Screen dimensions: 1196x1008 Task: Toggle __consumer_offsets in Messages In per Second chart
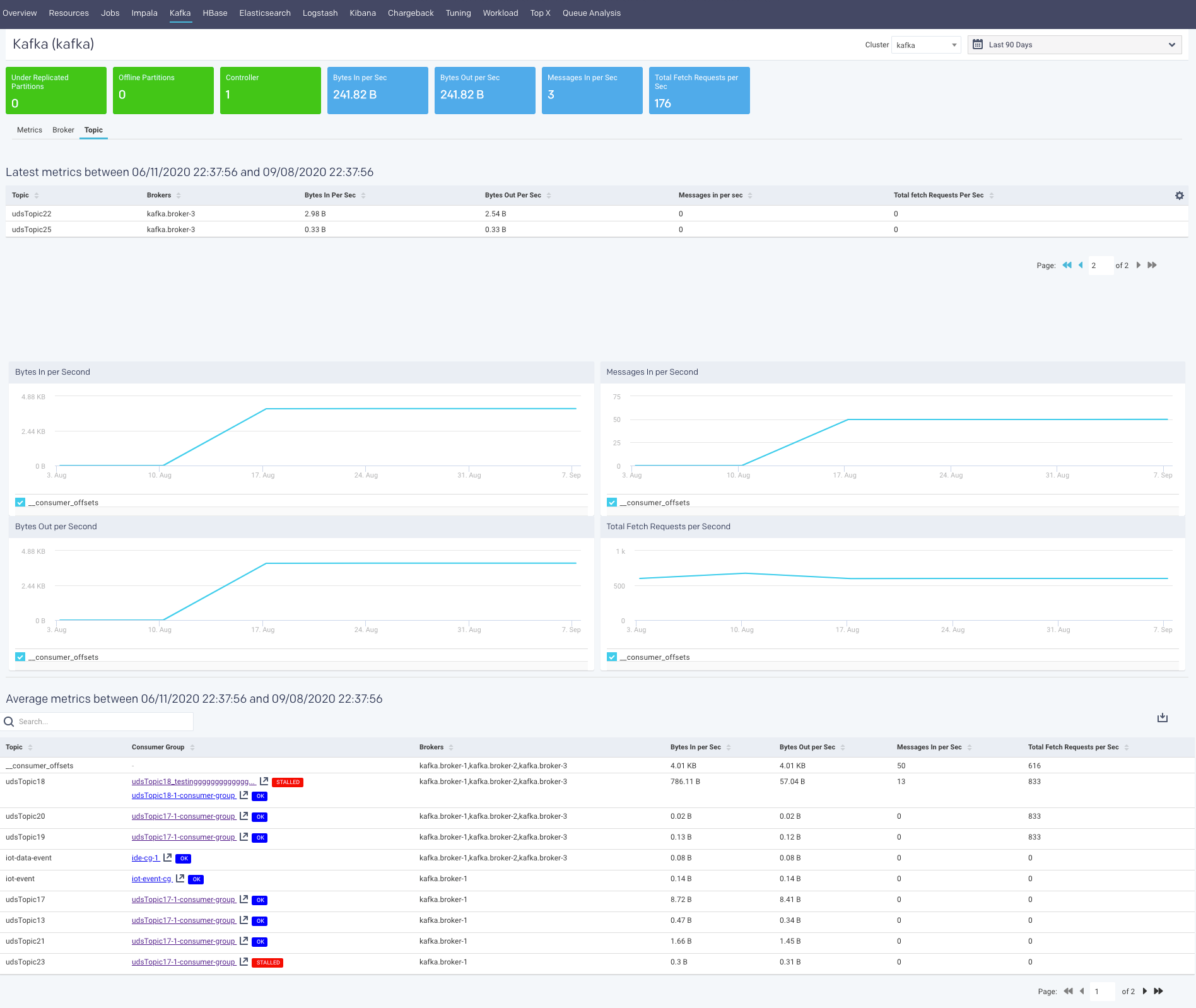pyautogui.click(x=612, y=503)
